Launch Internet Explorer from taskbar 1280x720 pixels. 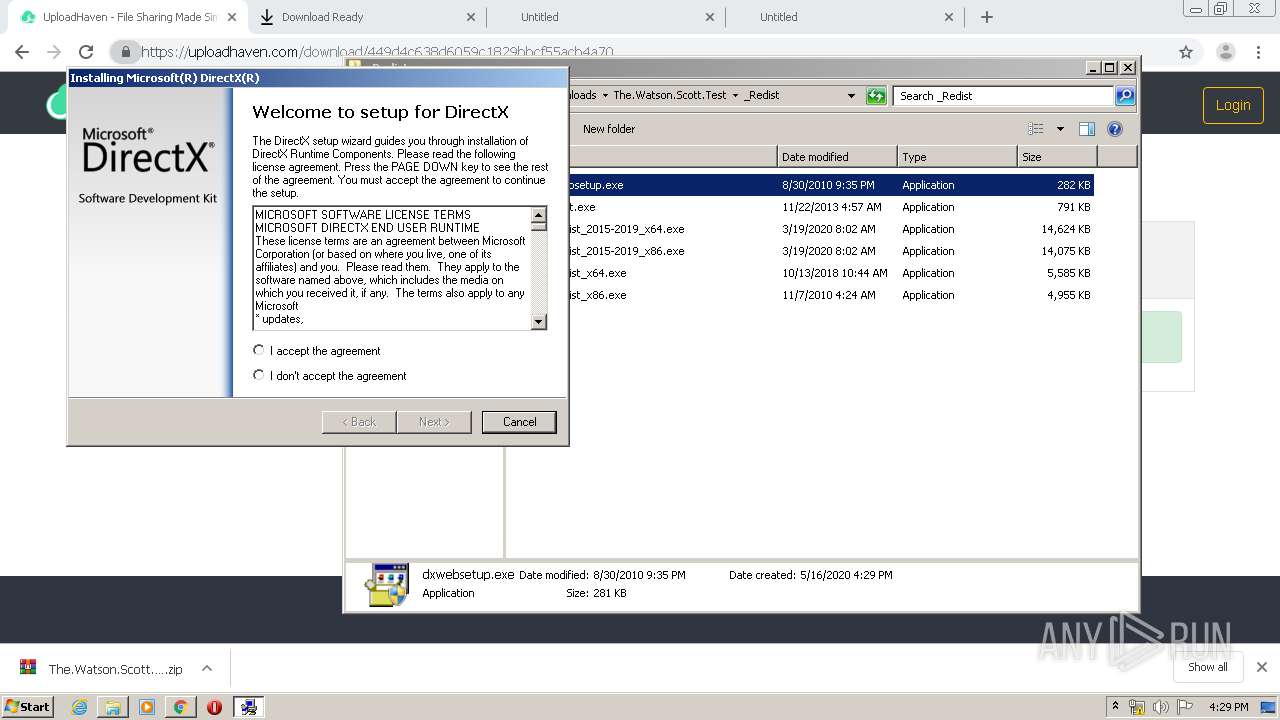pyautogui.click(x=79, y=707)
